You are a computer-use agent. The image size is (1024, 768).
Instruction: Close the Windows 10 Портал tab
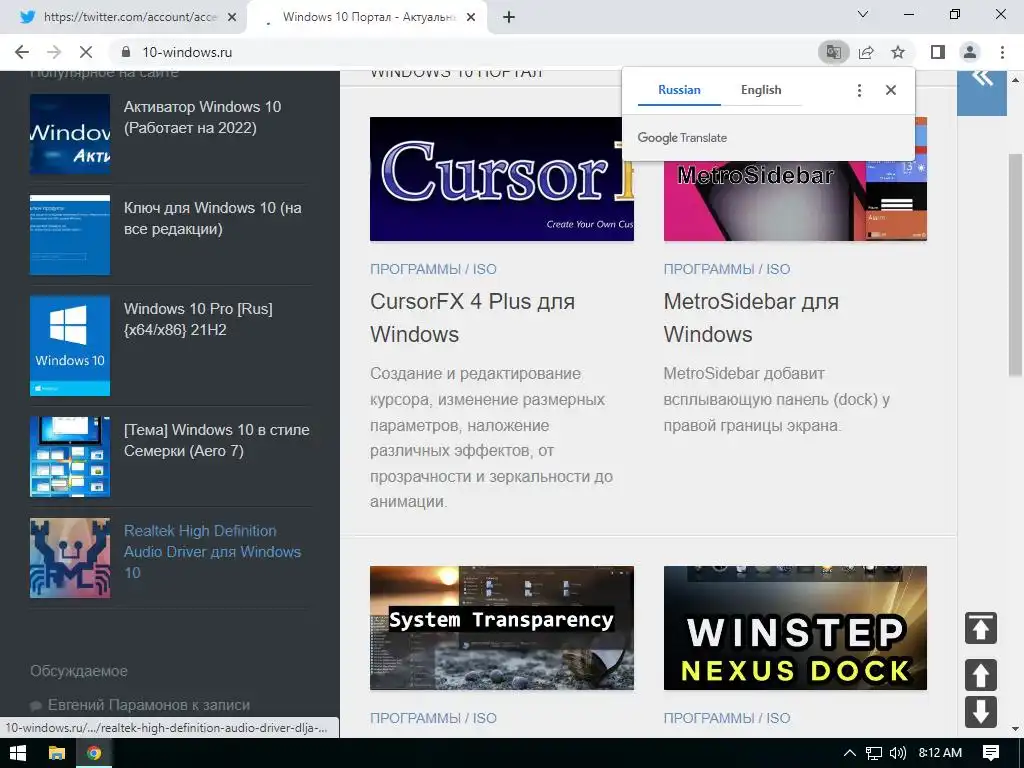coord(471,18)
